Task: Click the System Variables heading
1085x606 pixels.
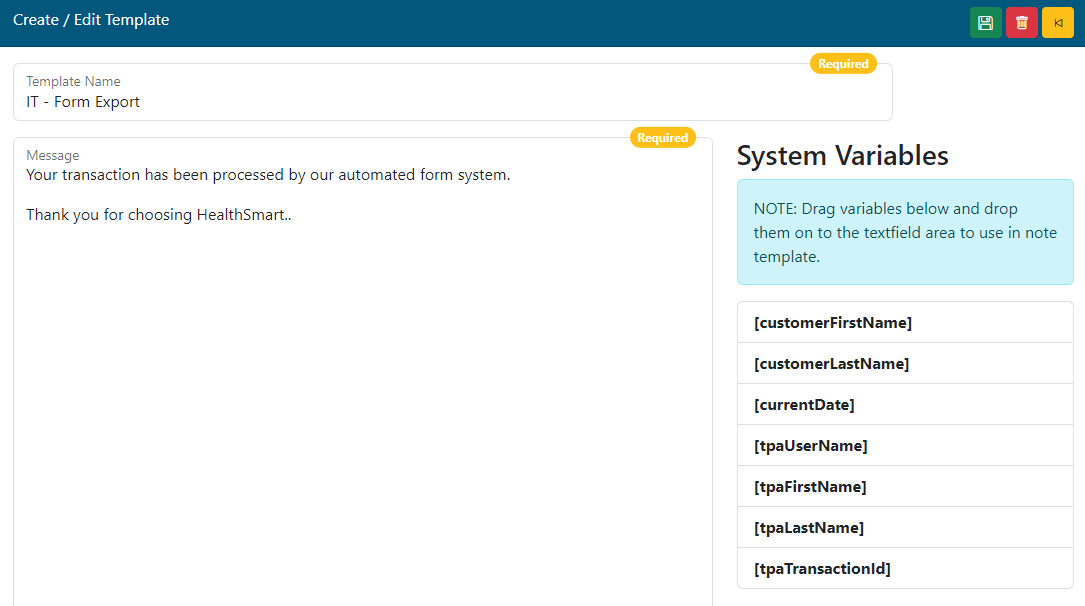Action: 842,156
